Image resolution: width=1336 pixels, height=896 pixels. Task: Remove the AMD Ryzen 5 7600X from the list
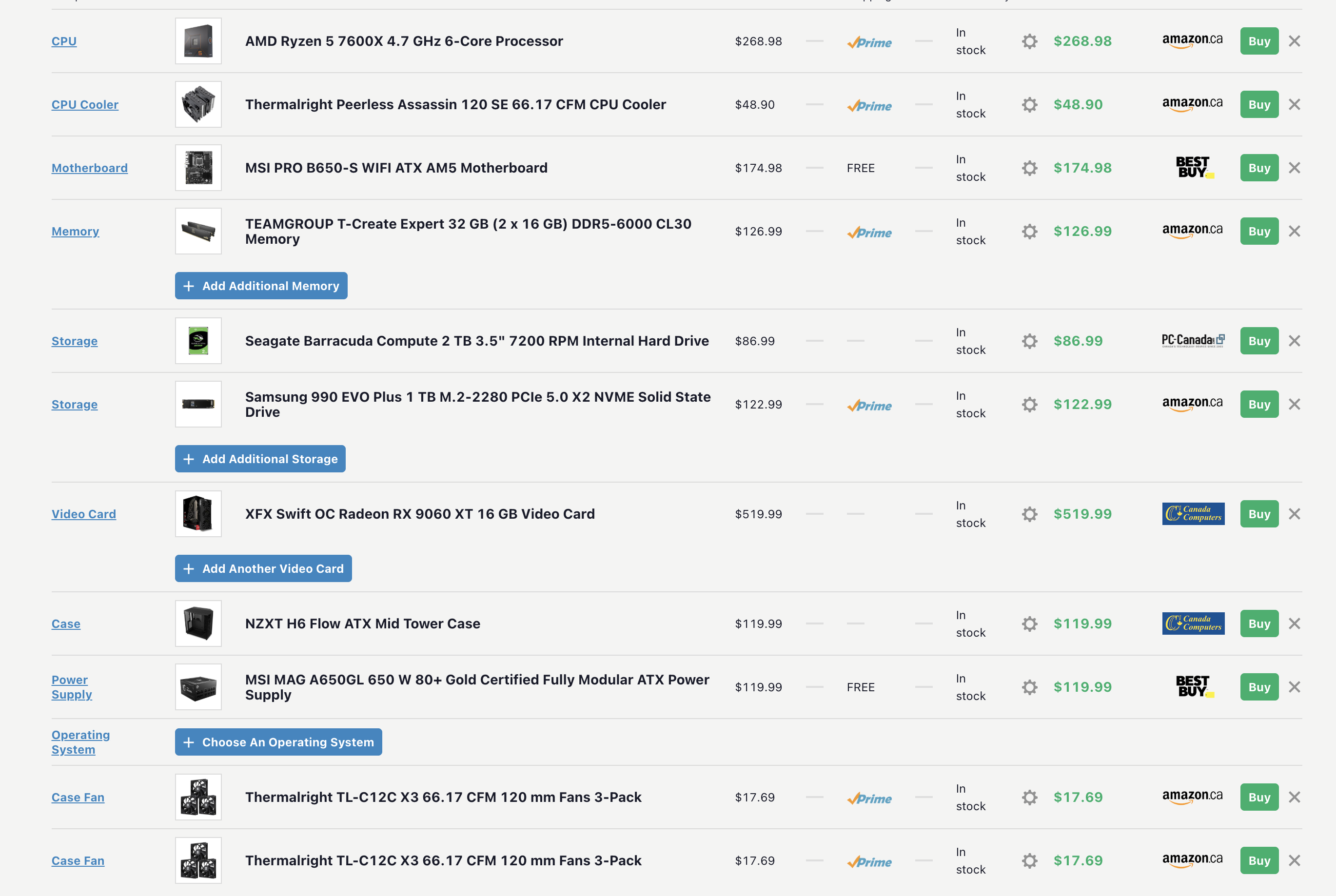(1294, 41)
